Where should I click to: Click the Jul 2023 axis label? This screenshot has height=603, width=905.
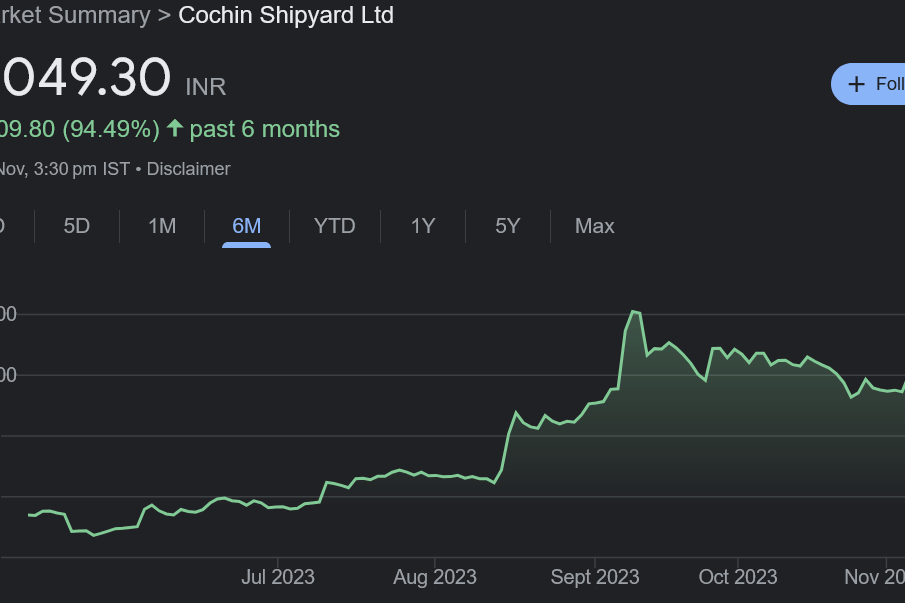click(x=278, y=577)
